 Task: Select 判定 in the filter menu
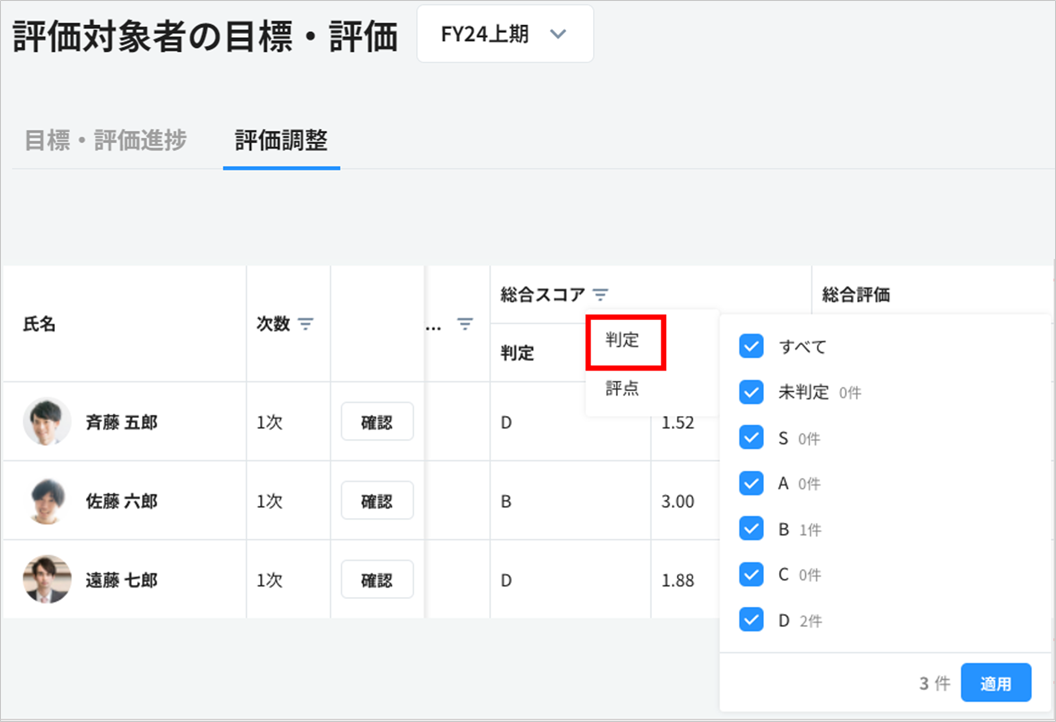tap(625, 341)
